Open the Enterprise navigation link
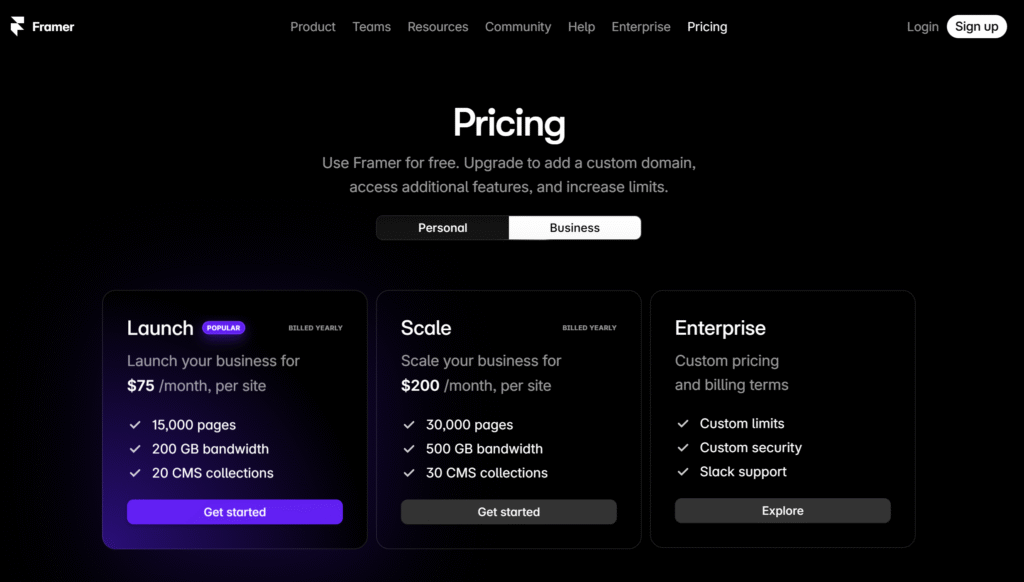The height and width of the screenshot is (582, 1024). (x=641, y=27)
